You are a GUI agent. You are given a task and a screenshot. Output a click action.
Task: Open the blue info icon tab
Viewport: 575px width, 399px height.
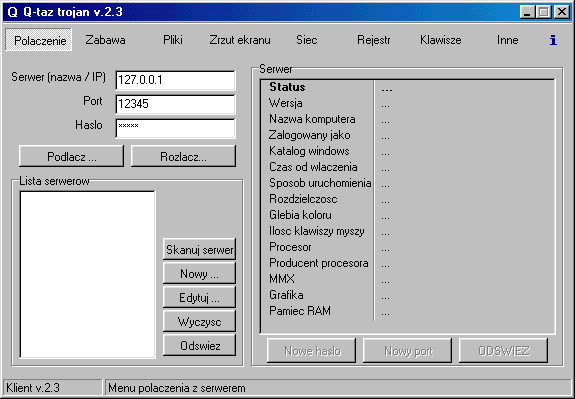553,40
